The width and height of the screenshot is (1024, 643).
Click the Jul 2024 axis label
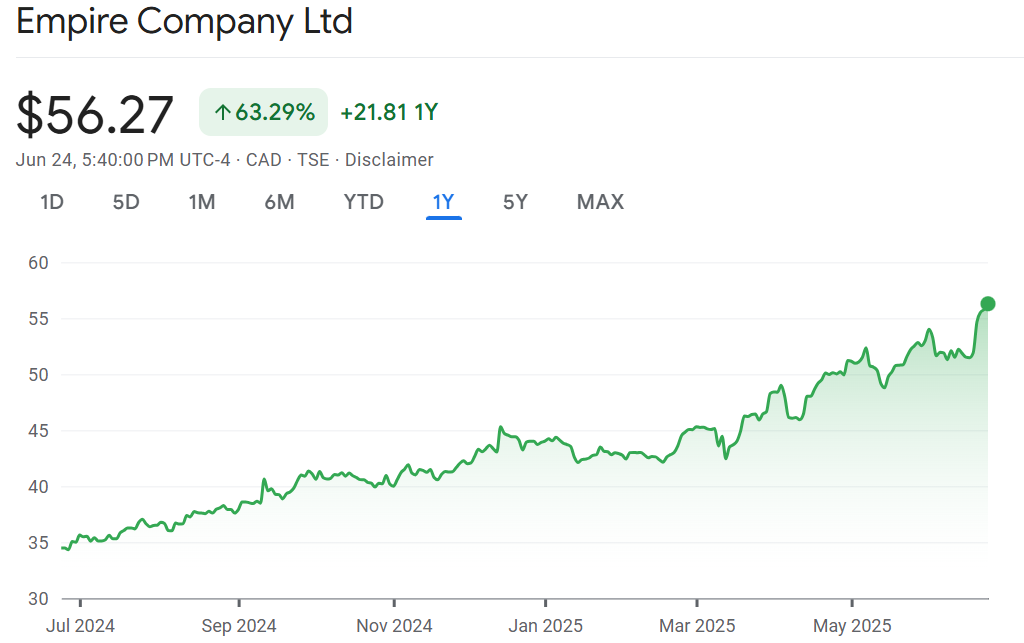tap(81, 626)
